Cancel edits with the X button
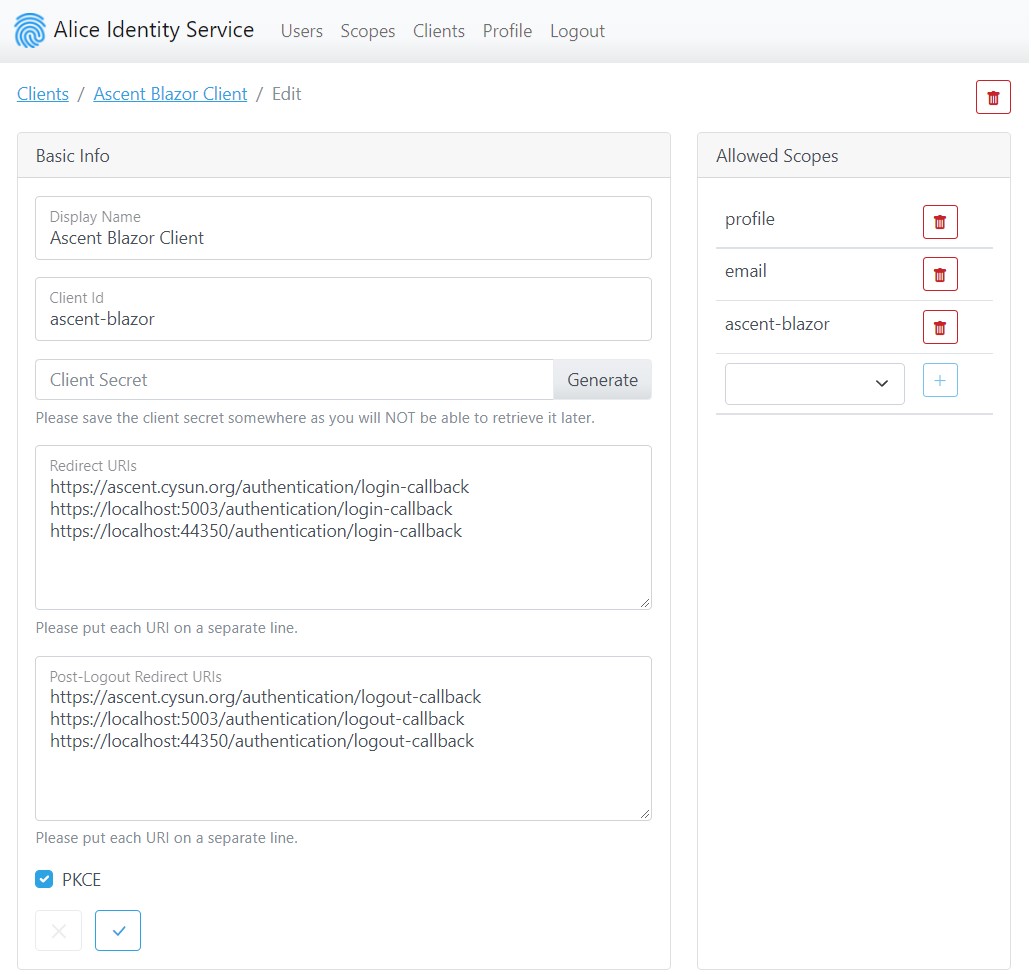Viewport: 1031px width, 975px height. [x=59, y=930]
